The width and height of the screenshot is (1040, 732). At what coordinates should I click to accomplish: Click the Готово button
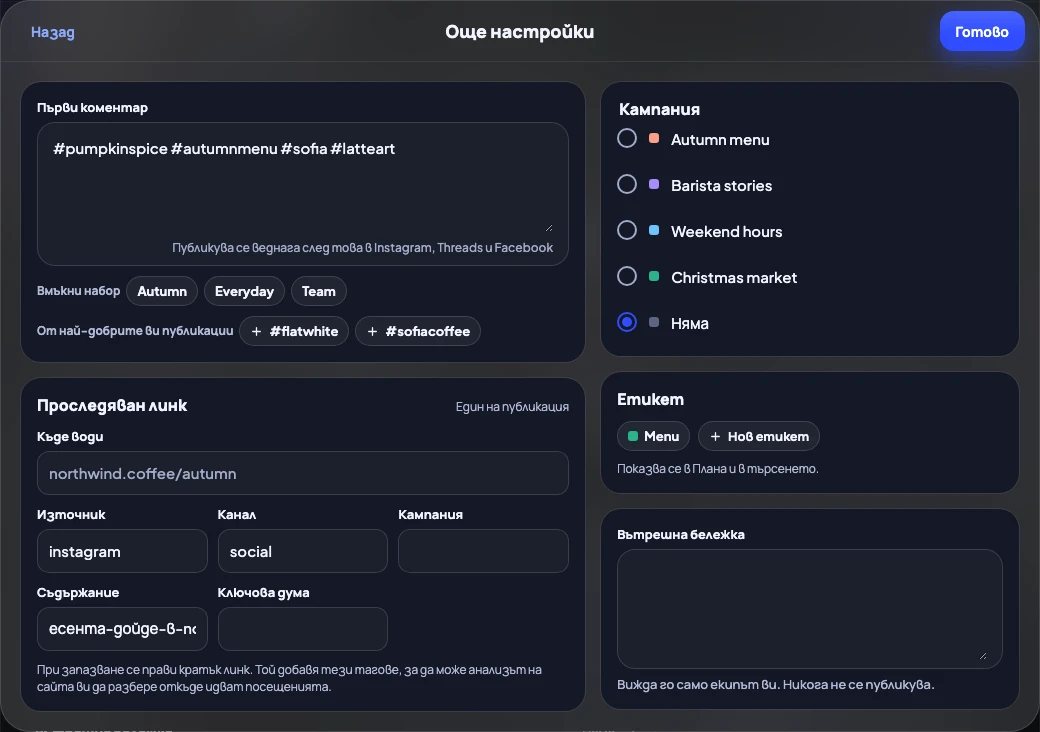(x=982, y=31)
